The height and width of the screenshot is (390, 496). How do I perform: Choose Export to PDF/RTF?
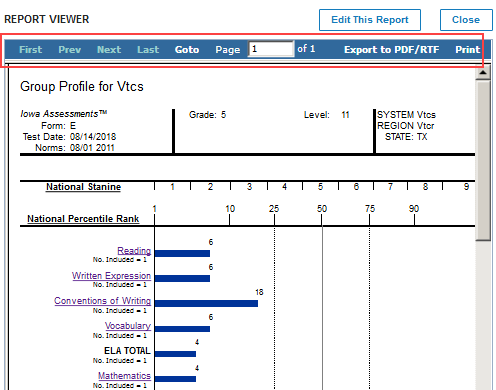click(392, 50)
